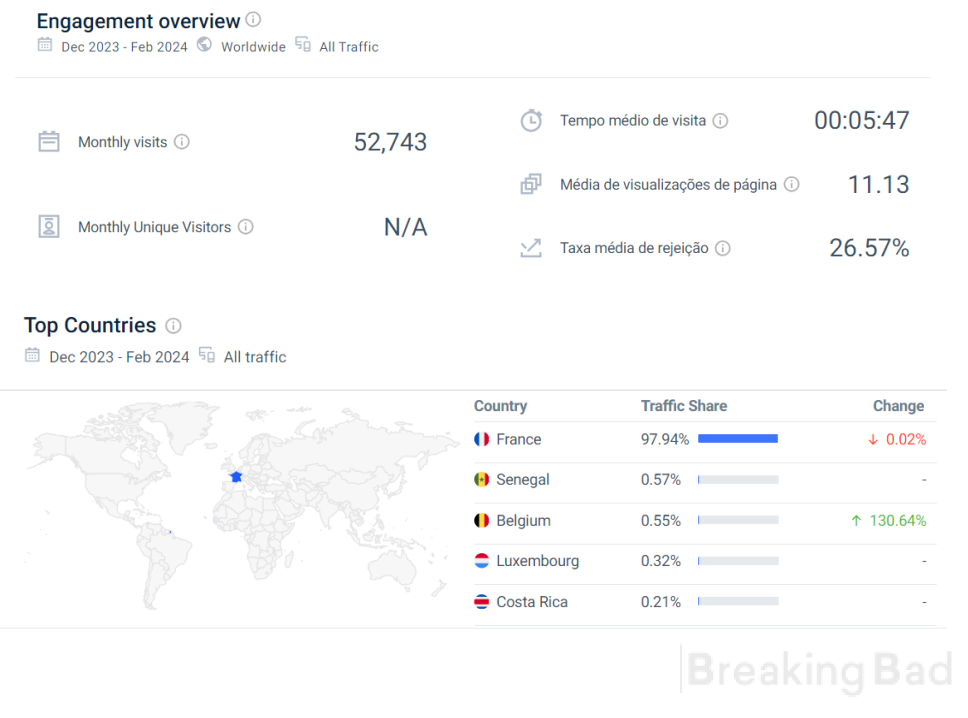Click France's blue traffic share bar

(x=738, y=439)
